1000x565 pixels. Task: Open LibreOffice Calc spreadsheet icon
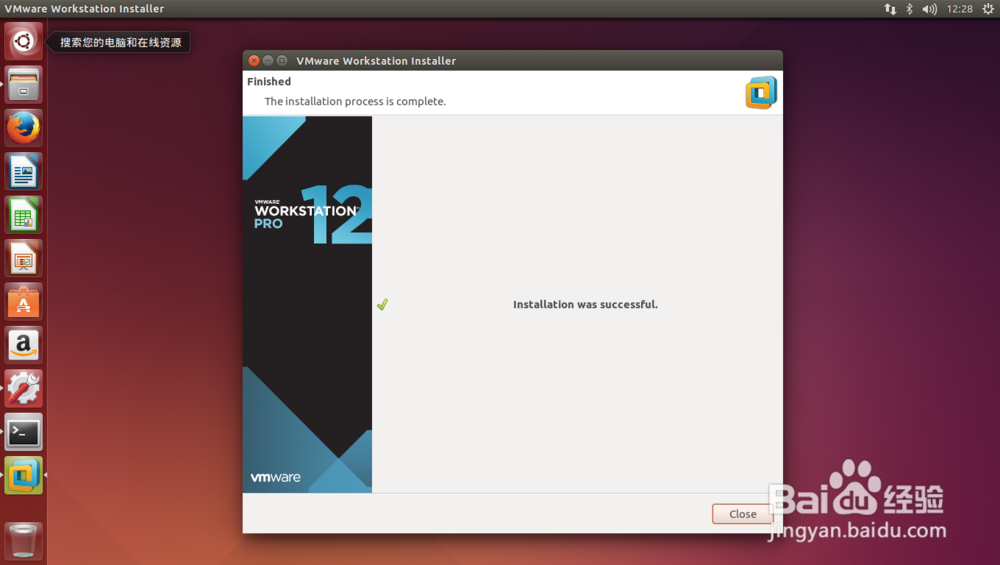[x=24, y=215]
